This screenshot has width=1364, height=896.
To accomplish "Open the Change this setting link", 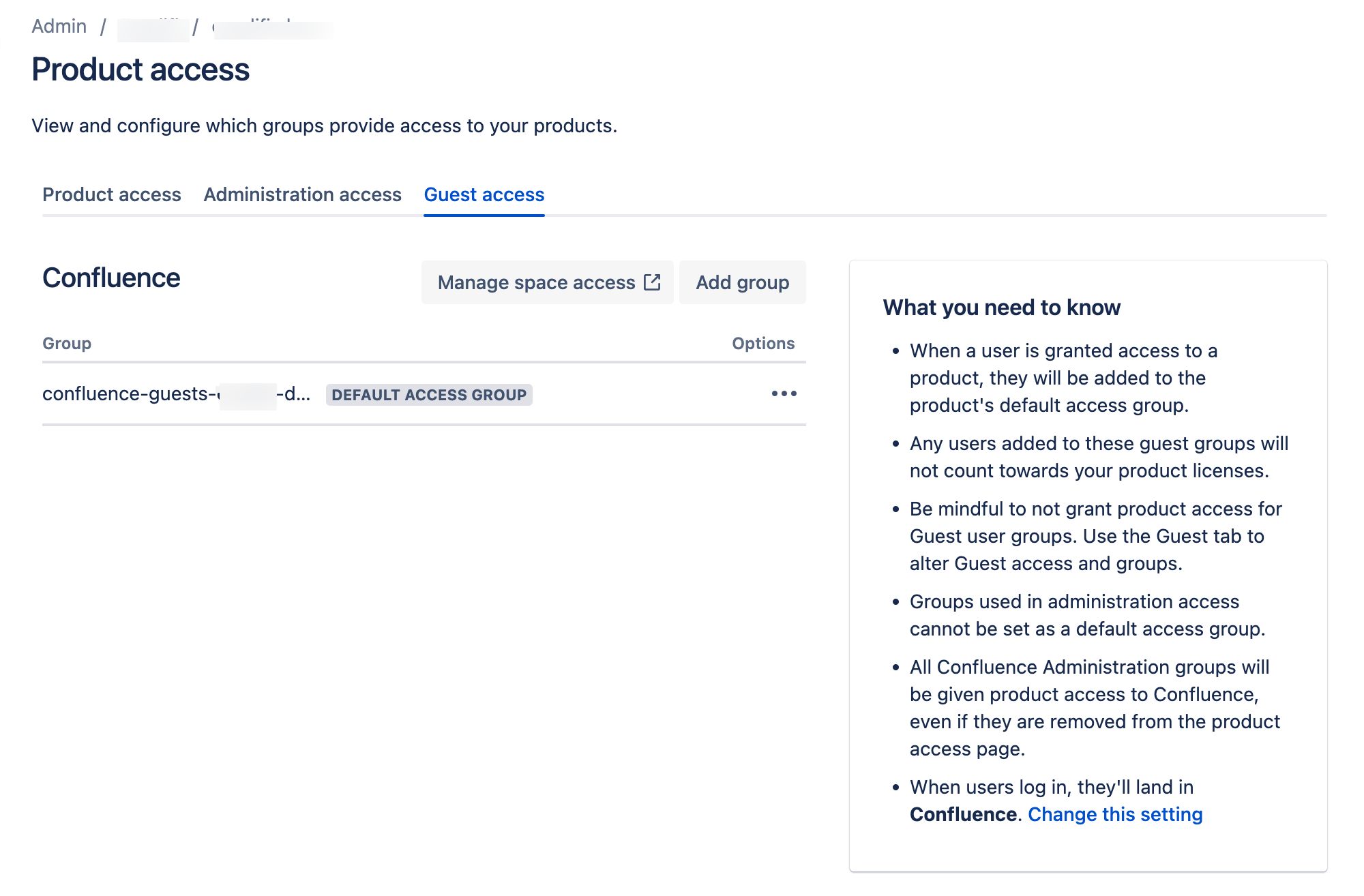I will 1114,814.
